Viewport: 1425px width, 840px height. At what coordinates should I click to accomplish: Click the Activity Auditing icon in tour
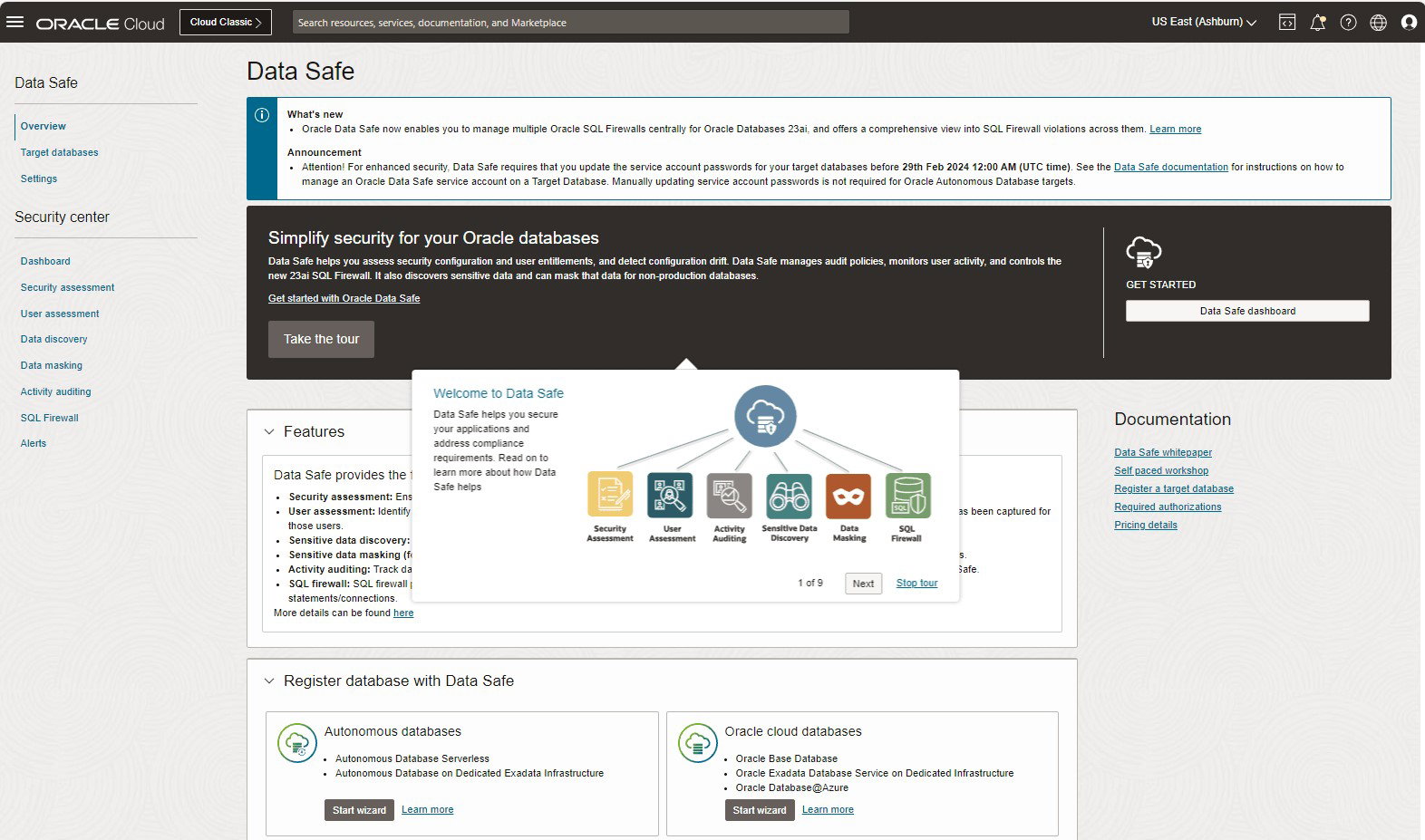730,495
